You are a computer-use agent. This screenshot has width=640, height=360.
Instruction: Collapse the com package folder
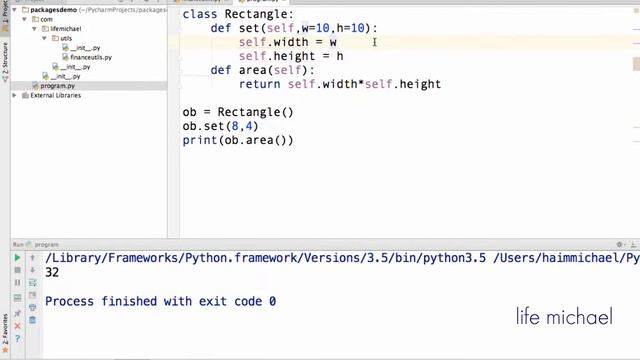coord(24,19)
